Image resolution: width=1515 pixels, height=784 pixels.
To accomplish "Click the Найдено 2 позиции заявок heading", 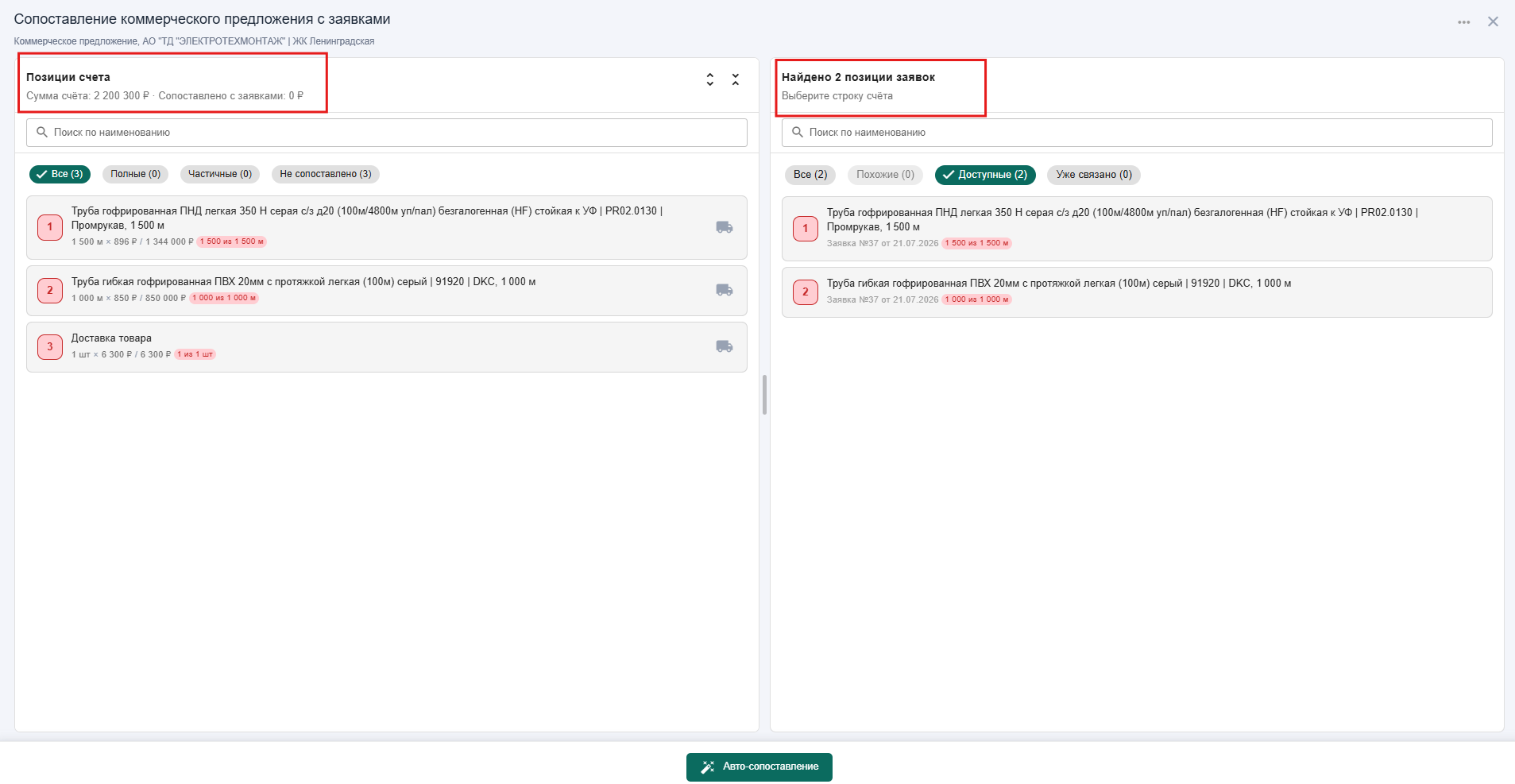I will point(858,77).
